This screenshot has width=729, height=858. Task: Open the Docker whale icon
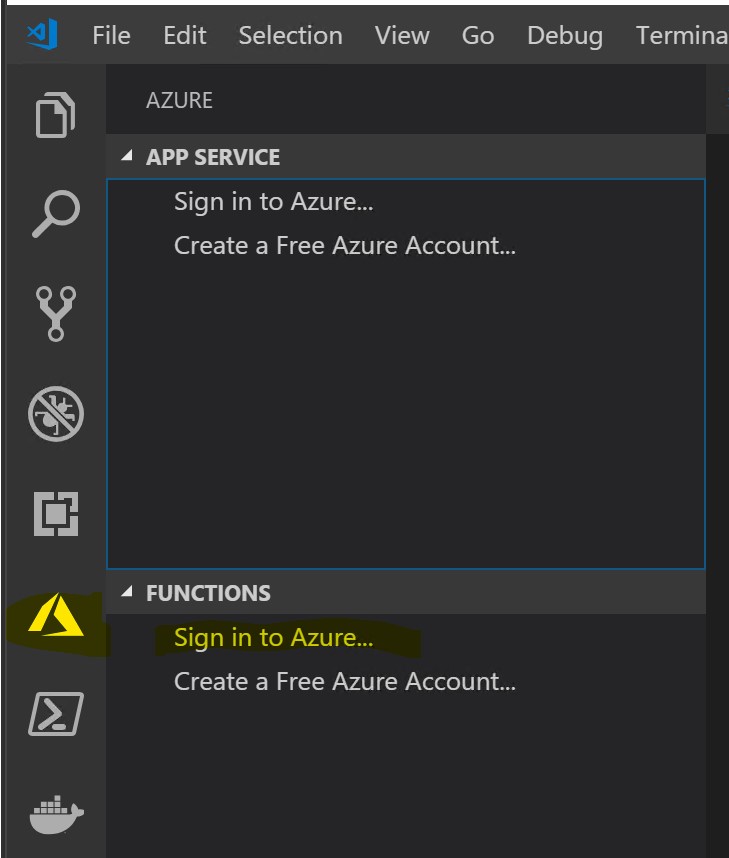click(56, 814)
